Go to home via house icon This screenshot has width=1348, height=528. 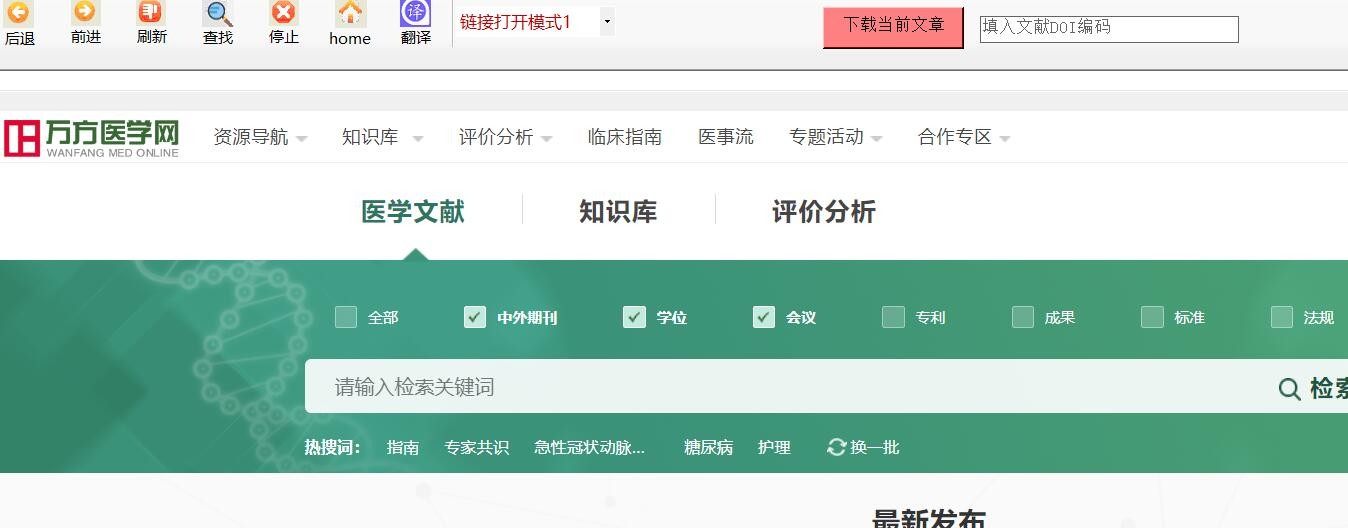[350, 13]
